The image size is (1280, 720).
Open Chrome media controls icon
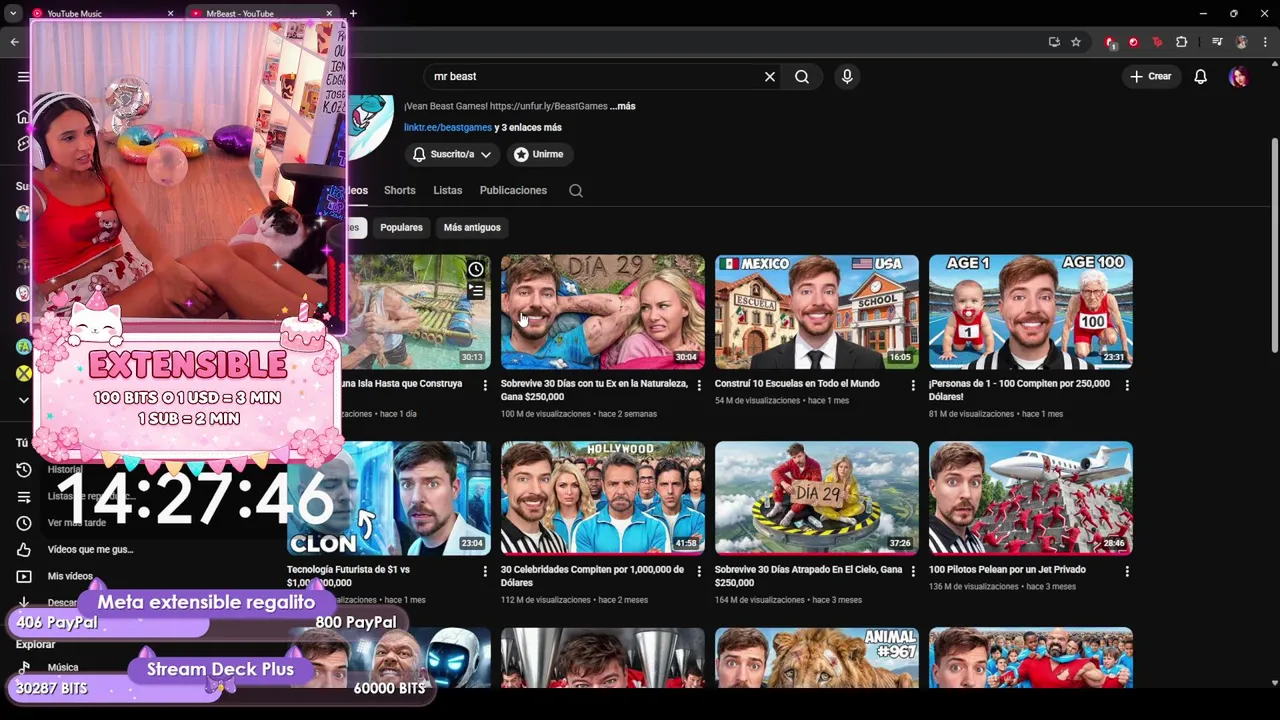pyautogui.click(x=1217, y=42)
